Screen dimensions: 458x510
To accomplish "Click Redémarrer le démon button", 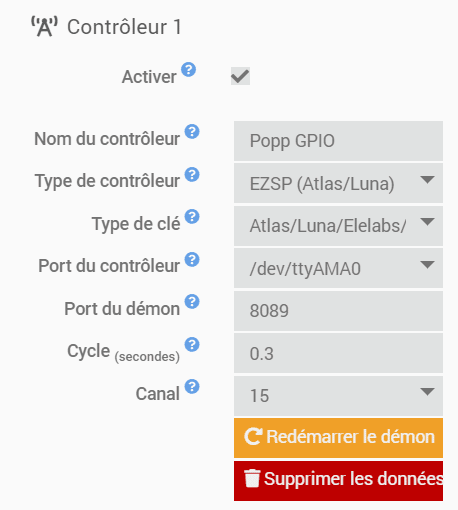I will (x=338, y=438).
